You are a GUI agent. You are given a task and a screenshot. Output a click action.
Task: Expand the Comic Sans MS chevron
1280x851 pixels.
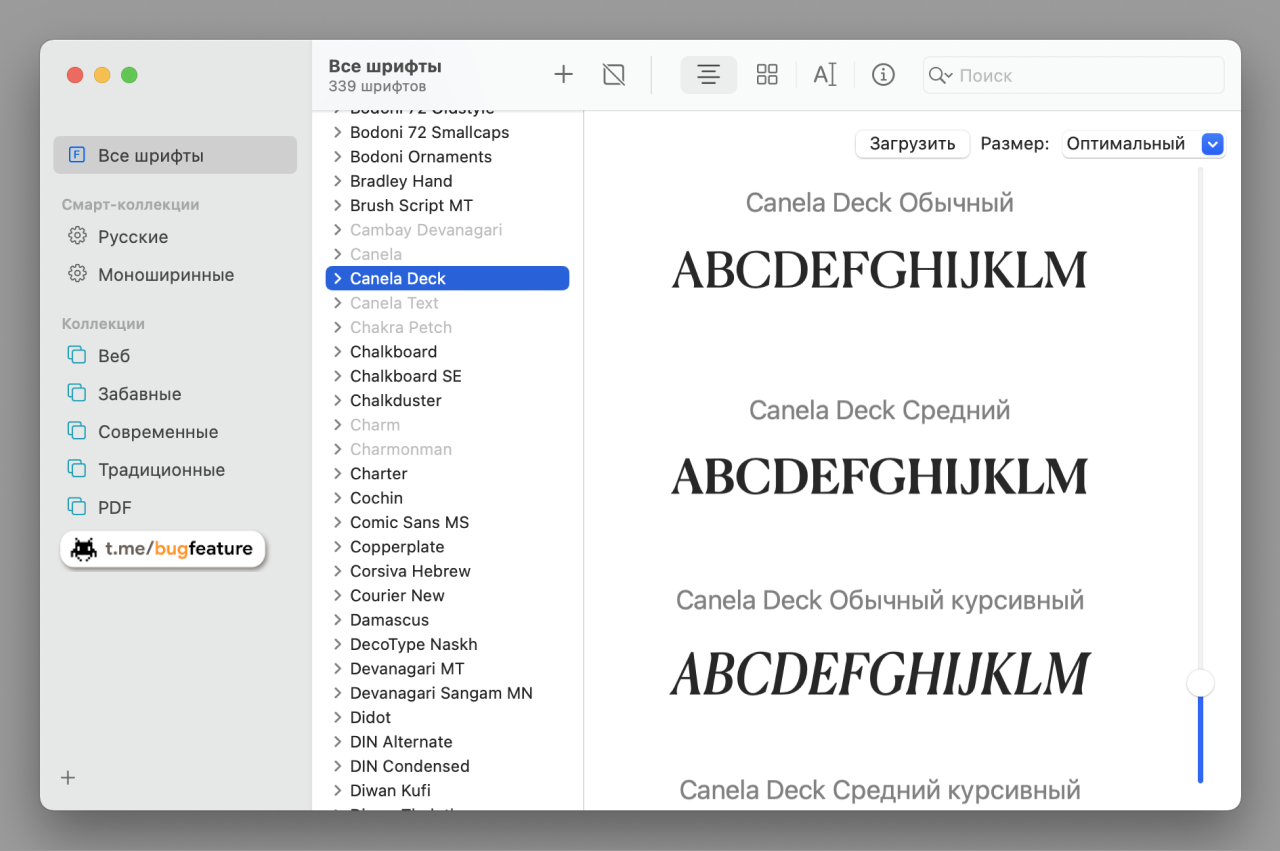(x=338, y=523)
